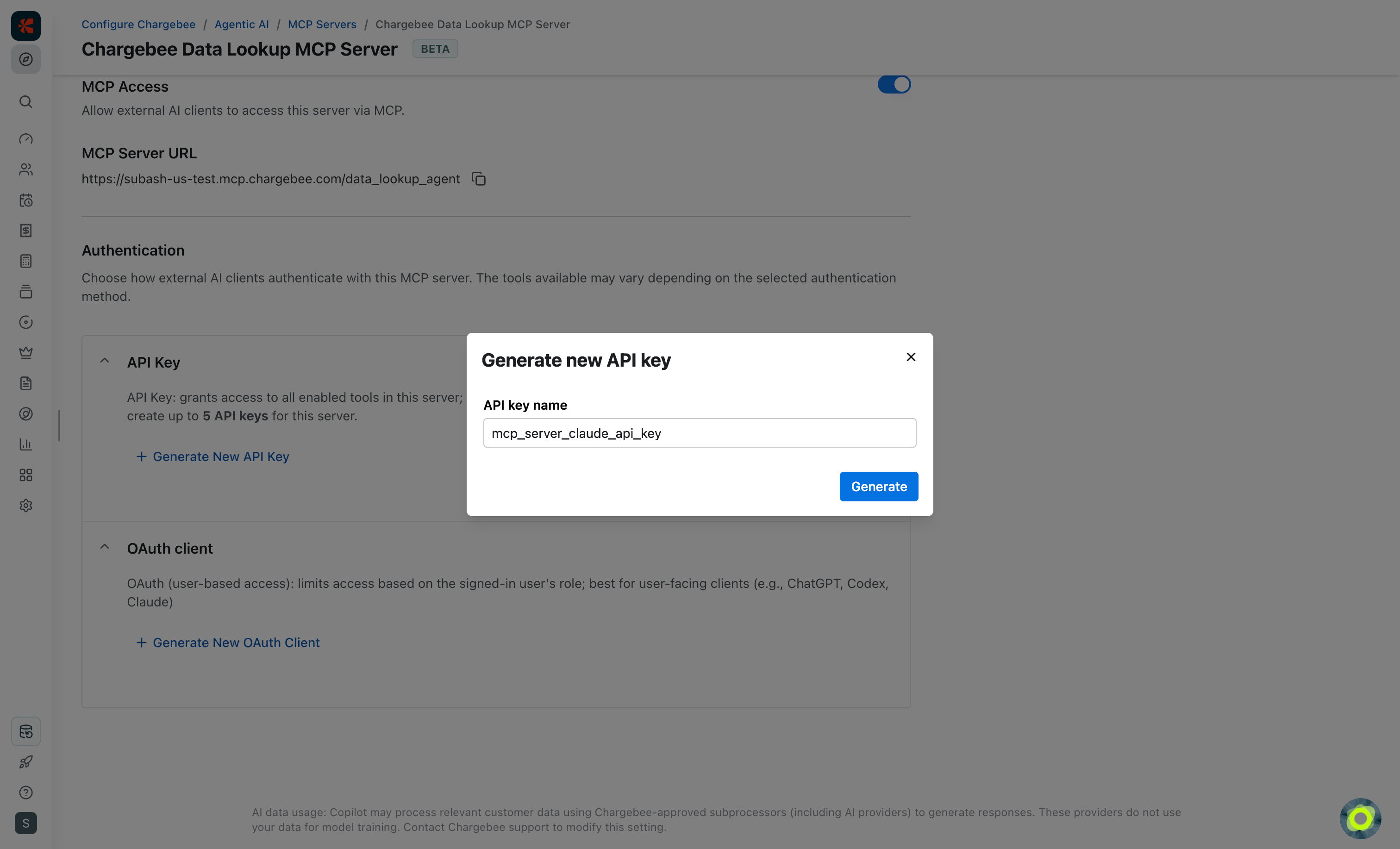
Task: Open the document page icon in sidebar
Action: pyautogui.click(x=25, y=384)
